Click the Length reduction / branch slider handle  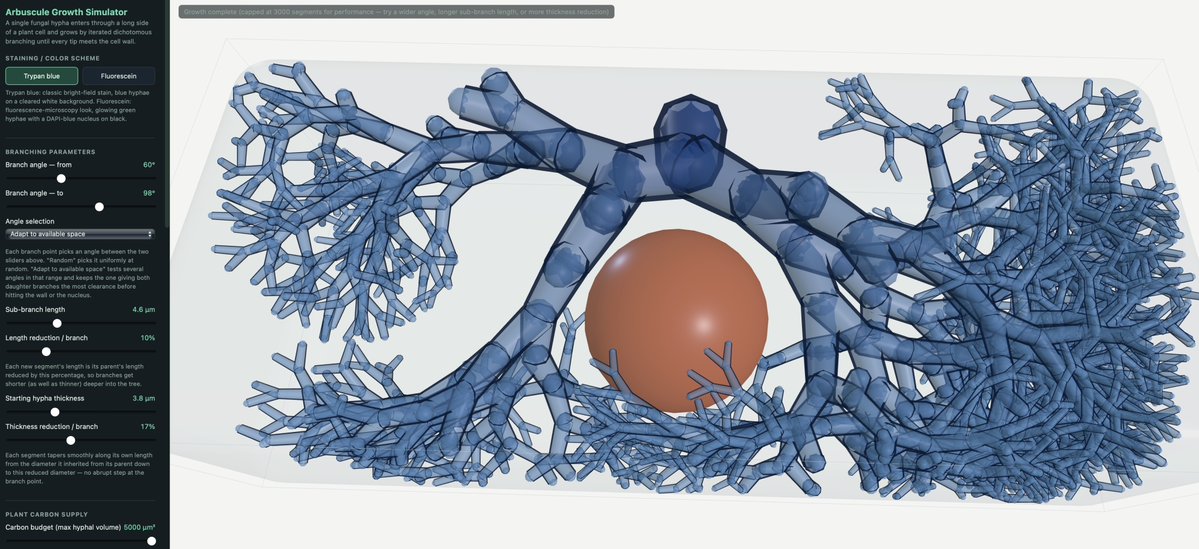46,352
